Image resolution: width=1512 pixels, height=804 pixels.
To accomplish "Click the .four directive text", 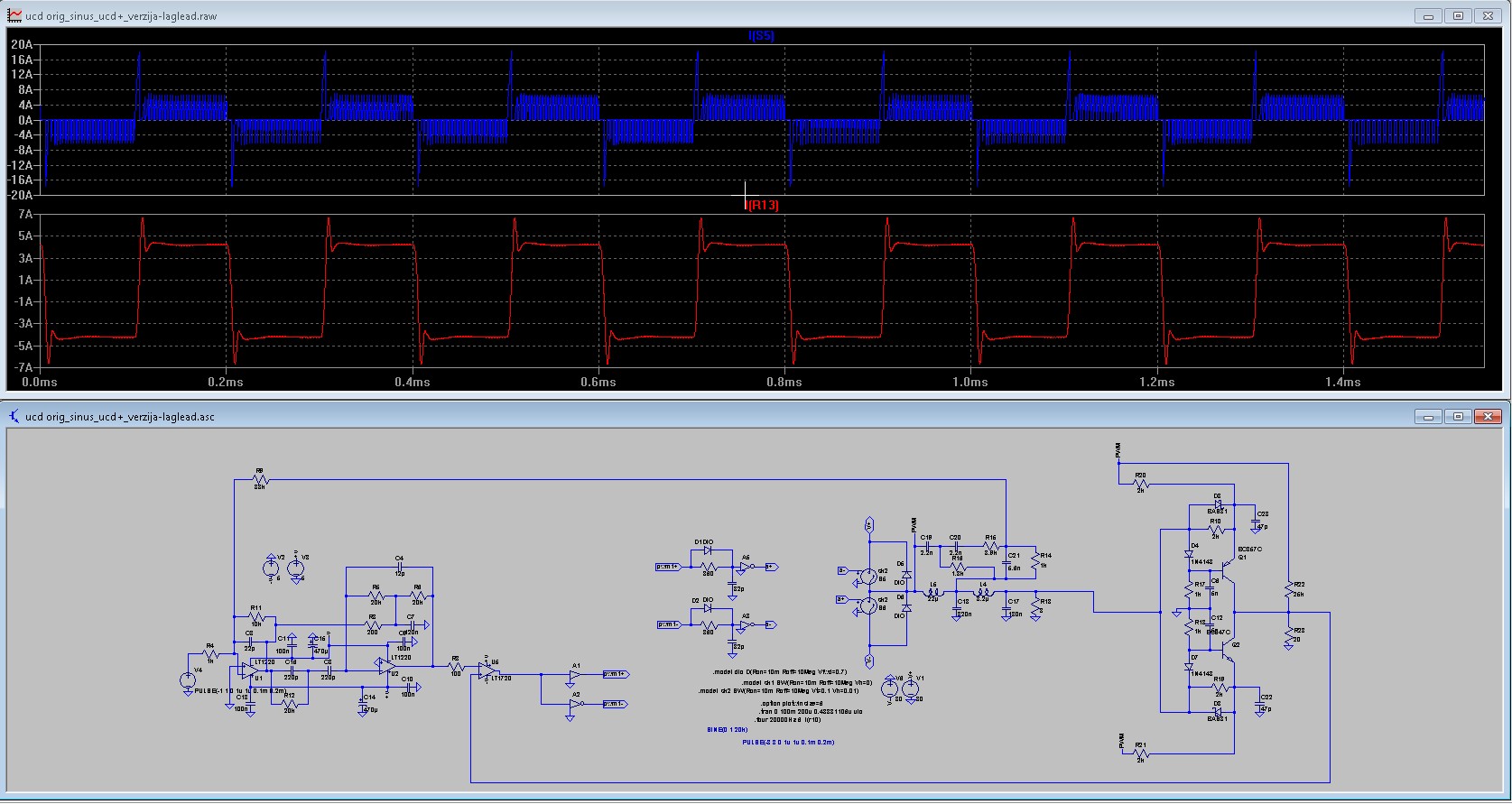I will tap(790, 719).
